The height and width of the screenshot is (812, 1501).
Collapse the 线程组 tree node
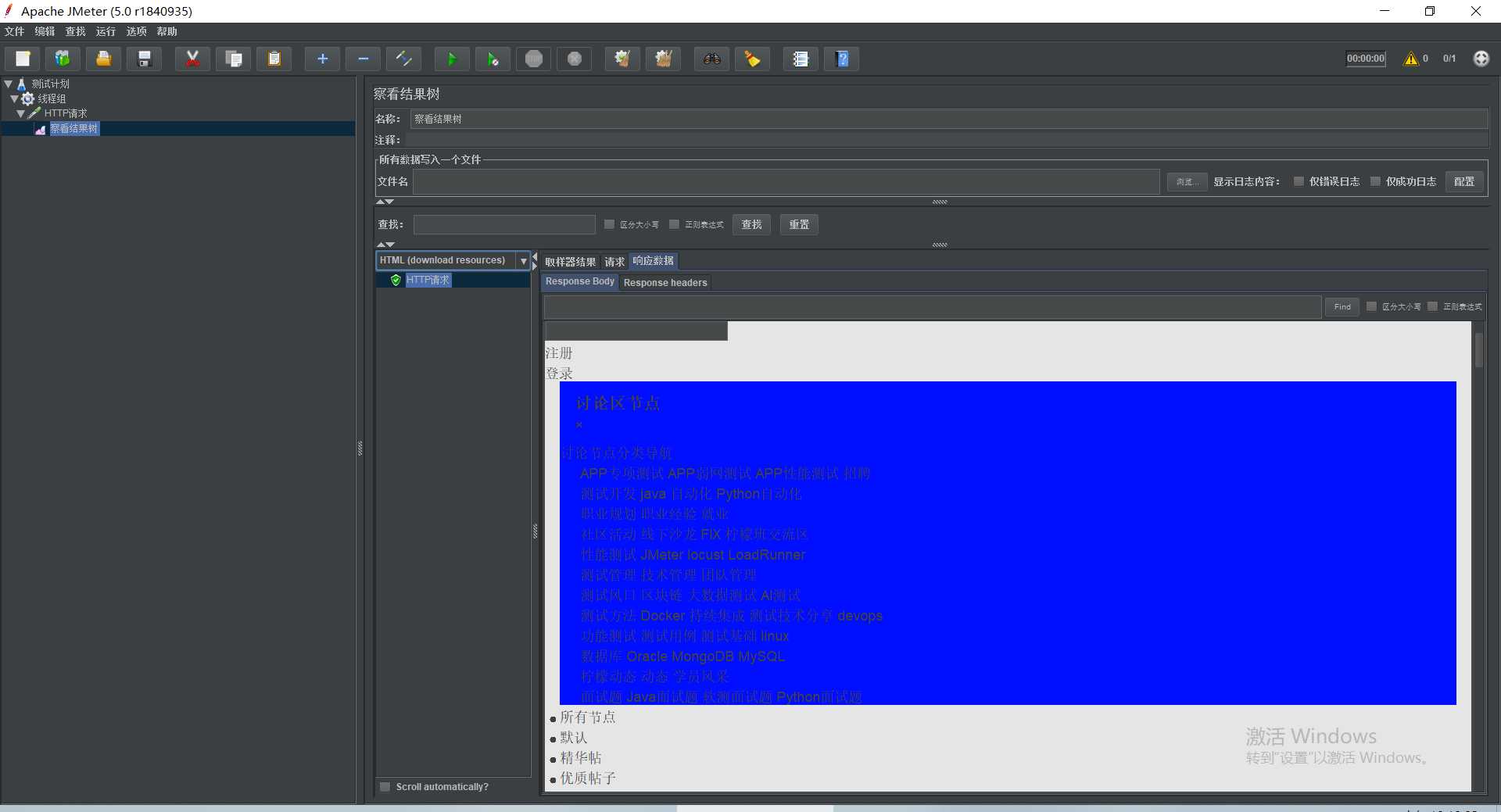click(14, 98)
